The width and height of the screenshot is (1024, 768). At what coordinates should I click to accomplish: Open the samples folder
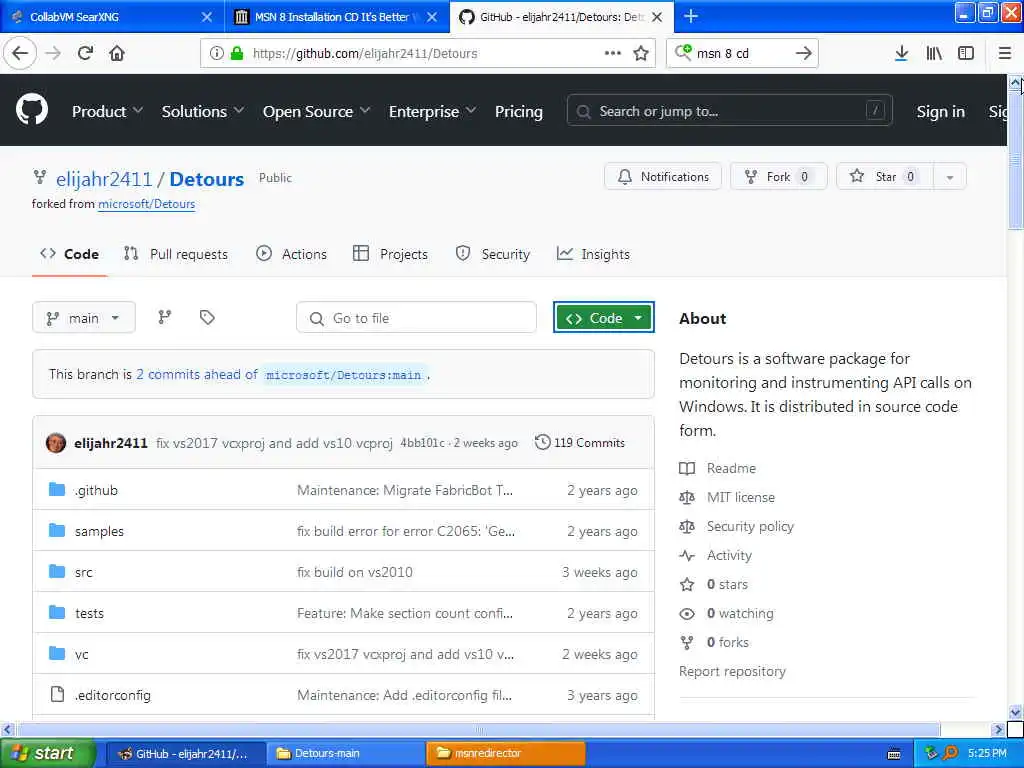pyautogui.click(x=99, y=531)
